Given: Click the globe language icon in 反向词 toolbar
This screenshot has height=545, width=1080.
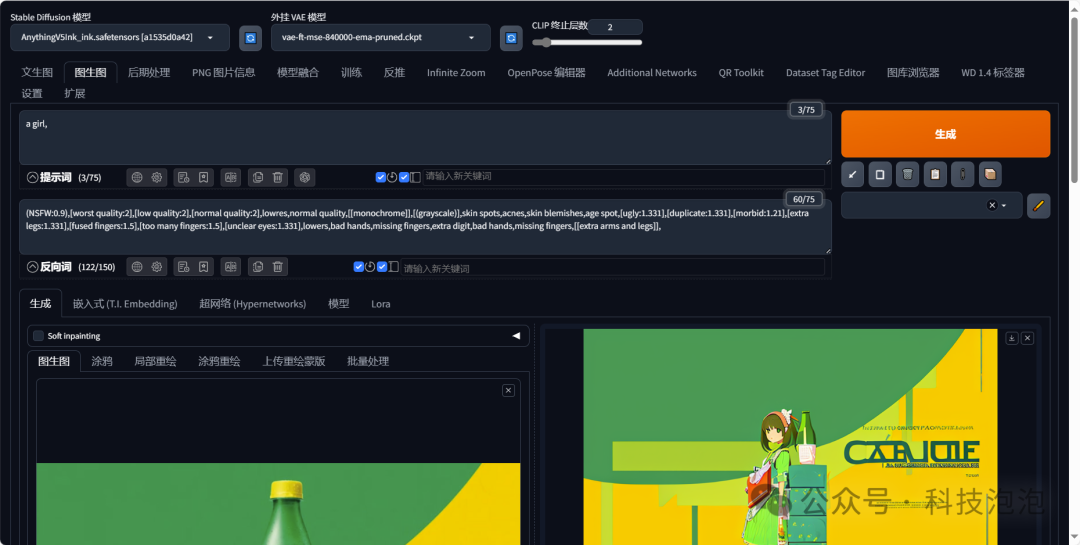Looking at the screenshot, I should coord(137,267).
